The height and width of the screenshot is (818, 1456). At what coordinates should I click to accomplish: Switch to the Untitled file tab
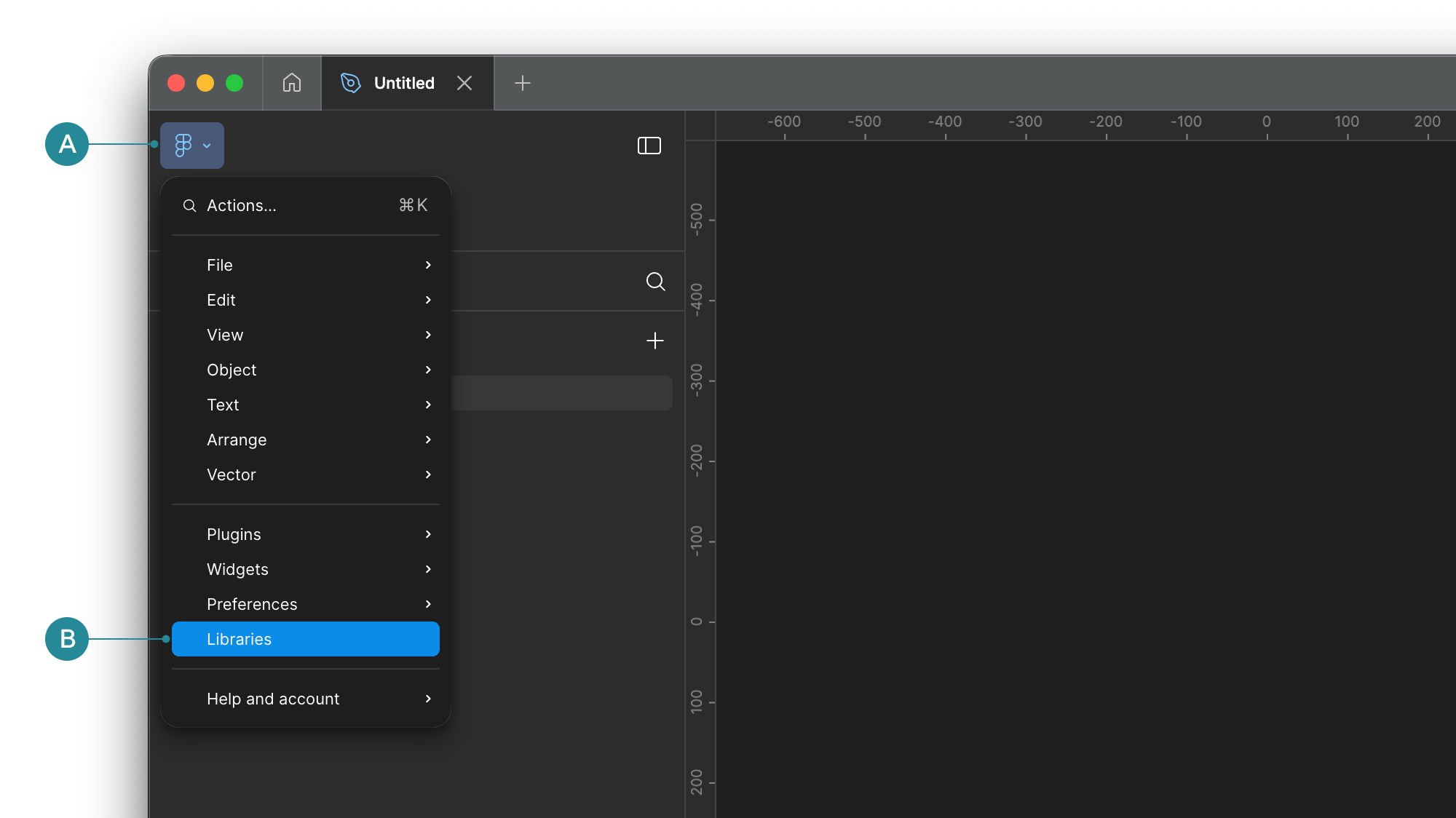point(404,83)
